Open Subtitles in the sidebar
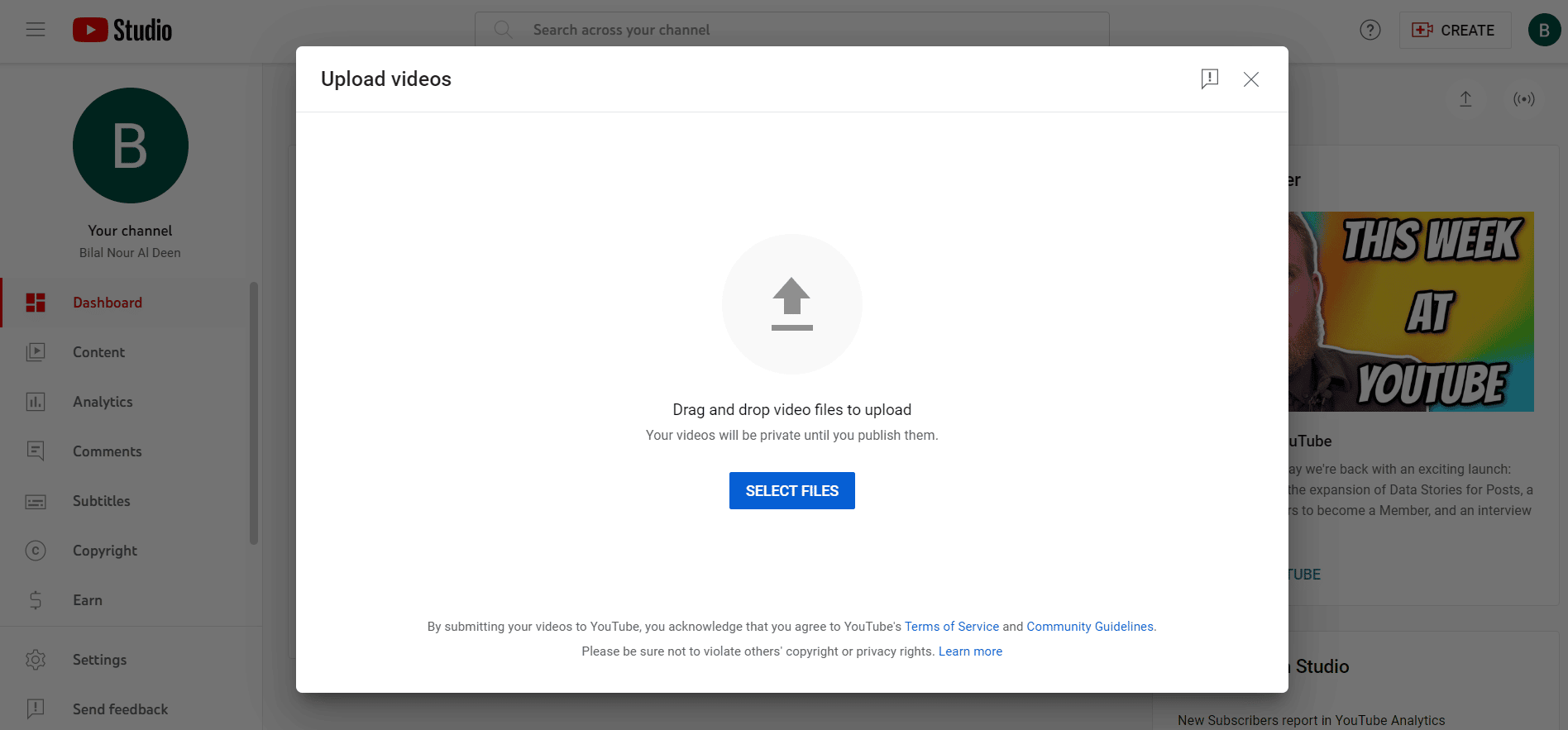The height and width of the screenshot is (730, 1568). tap(124, 501)
